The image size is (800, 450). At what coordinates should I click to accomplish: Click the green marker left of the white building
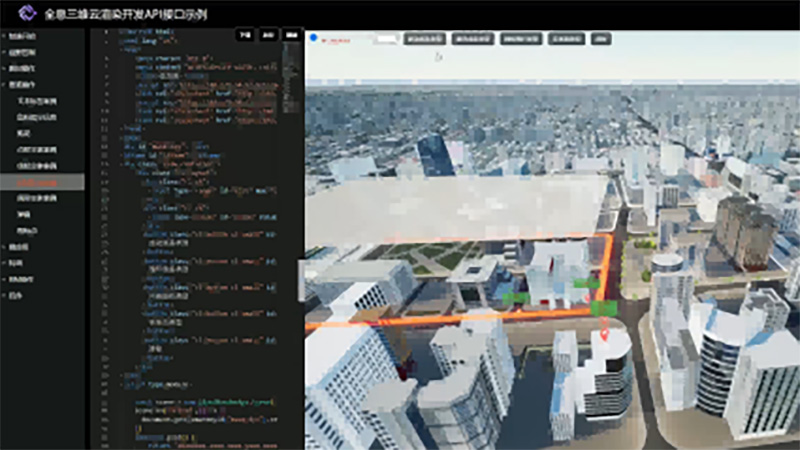517,297
